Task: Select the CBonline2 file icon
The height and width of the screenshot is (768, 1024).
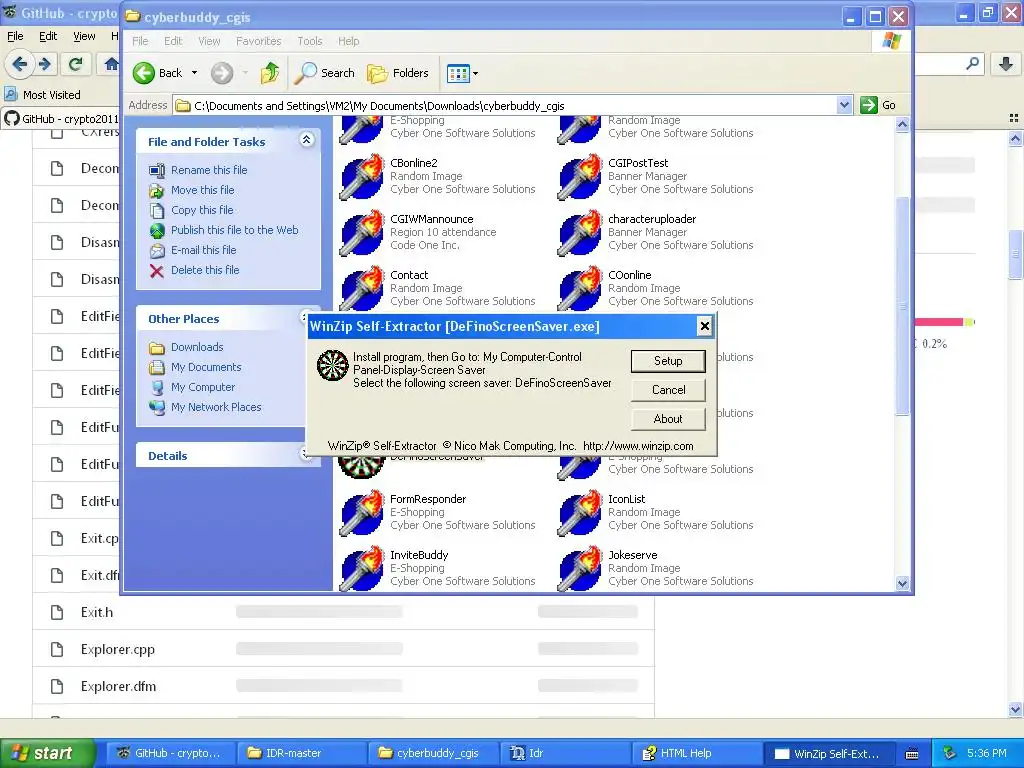Action: pos(362,176)
